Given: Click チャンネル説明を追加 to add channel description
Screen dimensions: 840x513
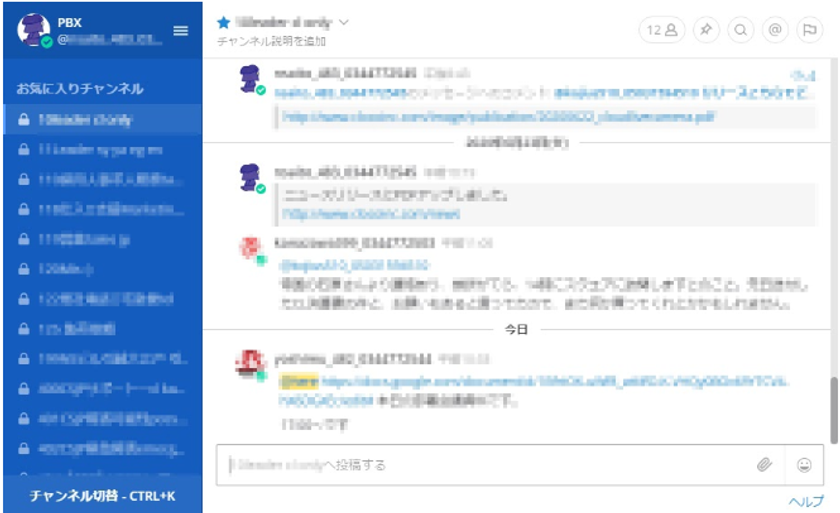Looking at the screenshot, I should click(x=271, y=41).
